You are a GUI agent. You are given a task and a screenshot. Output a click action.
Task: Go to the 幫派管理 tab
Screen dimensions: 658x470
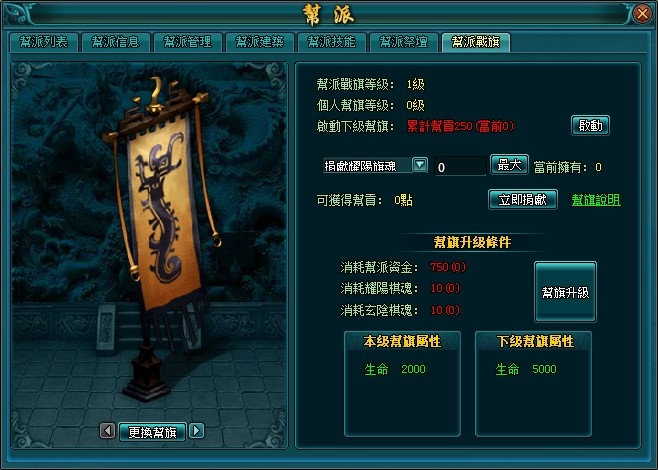(188, 42)
